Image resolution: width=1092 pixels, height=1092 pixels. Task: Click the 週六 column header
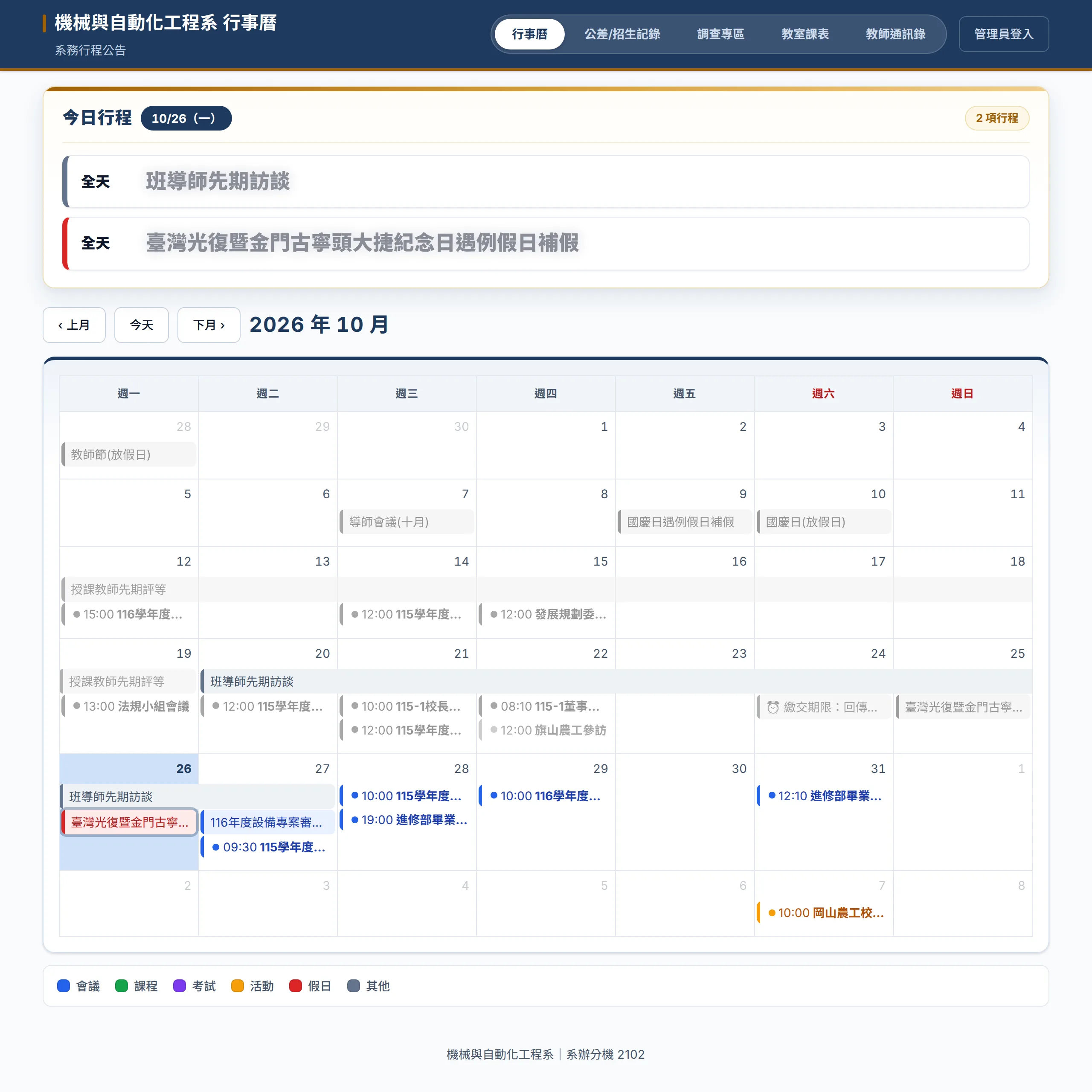(x=824, y=393)
